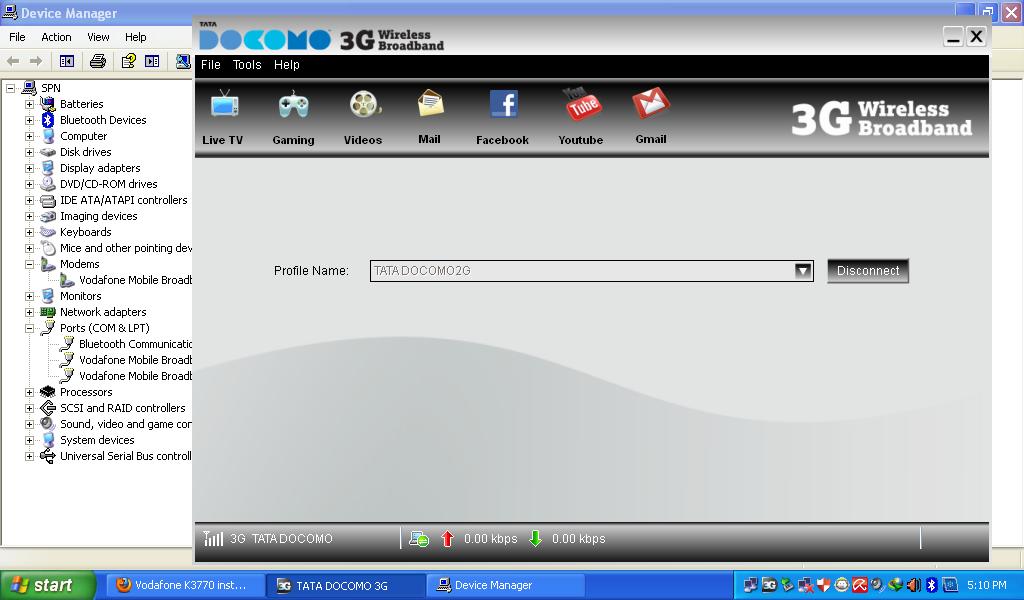Screen dimensions: 1024x600
Task: Open the Videos film reel icon
Action: pos(364,106)
